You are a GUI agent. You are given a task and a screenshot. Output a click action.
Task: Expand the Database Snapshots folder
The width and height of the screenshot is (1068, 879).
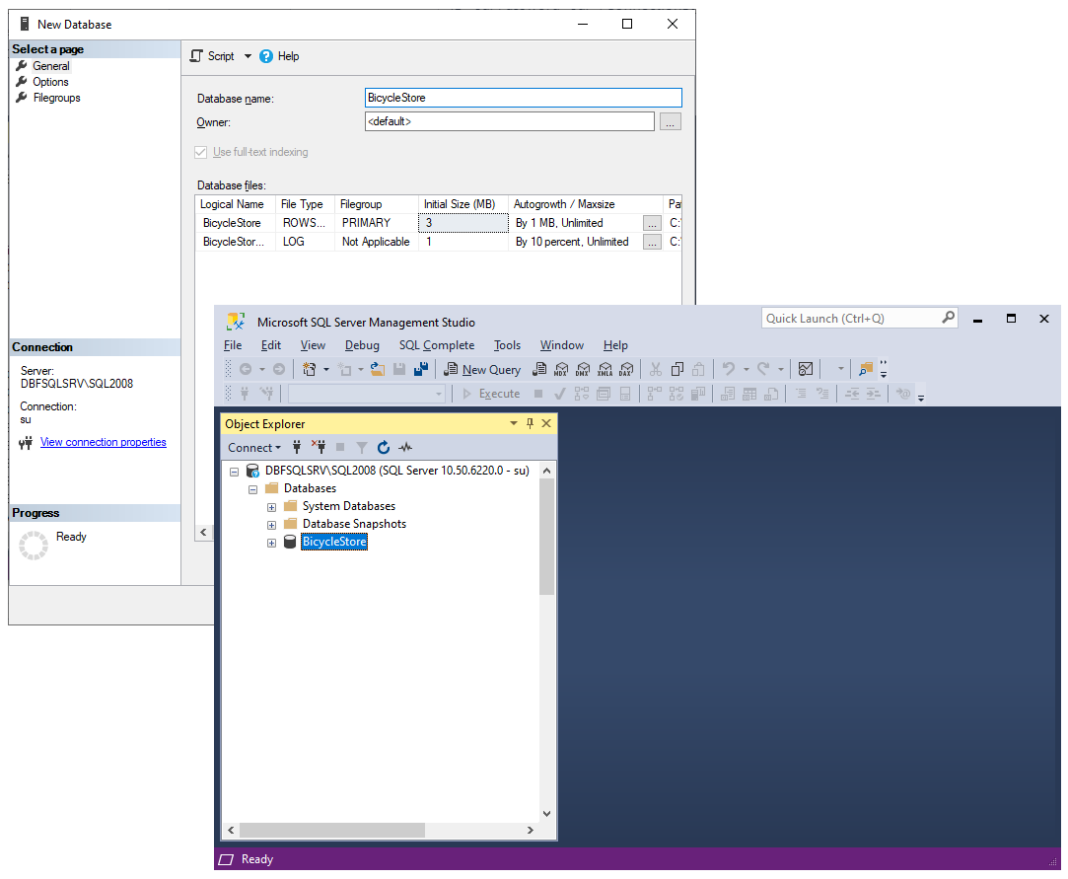point(271,525)
